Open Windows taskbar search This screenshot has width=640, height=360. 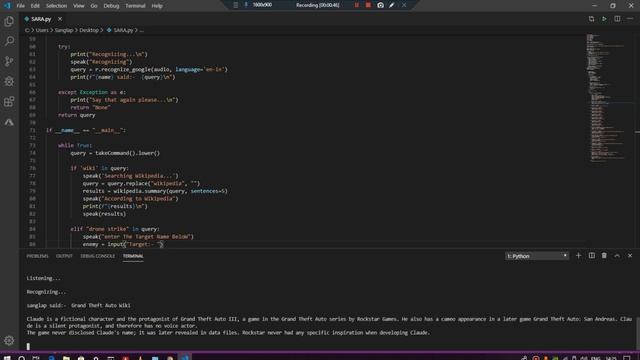coord(22,358)
